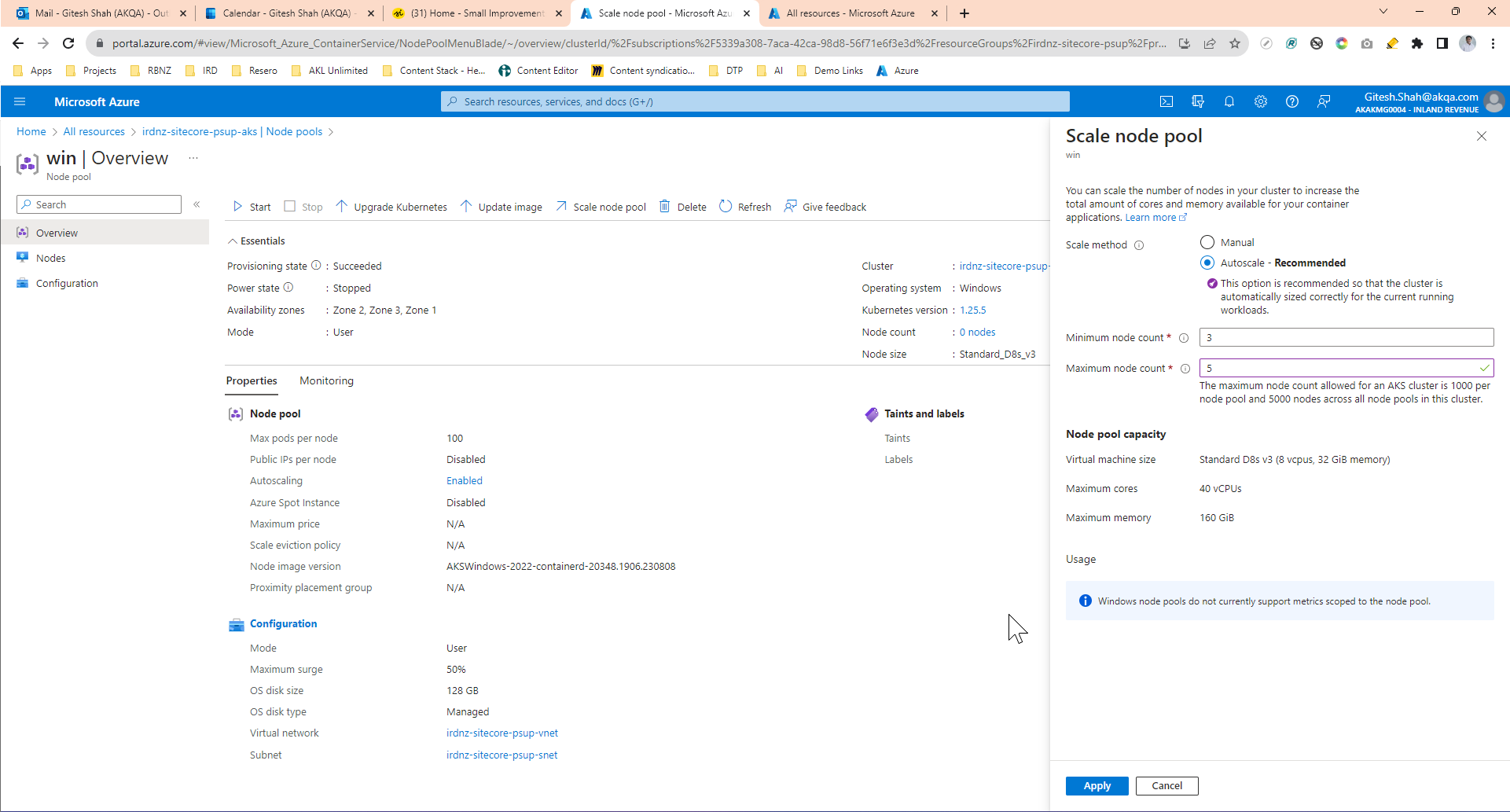Viewport: 1510px width, 812px height.
Task: Show info tooltip for Maximum node count
Action: point(1185,369)
